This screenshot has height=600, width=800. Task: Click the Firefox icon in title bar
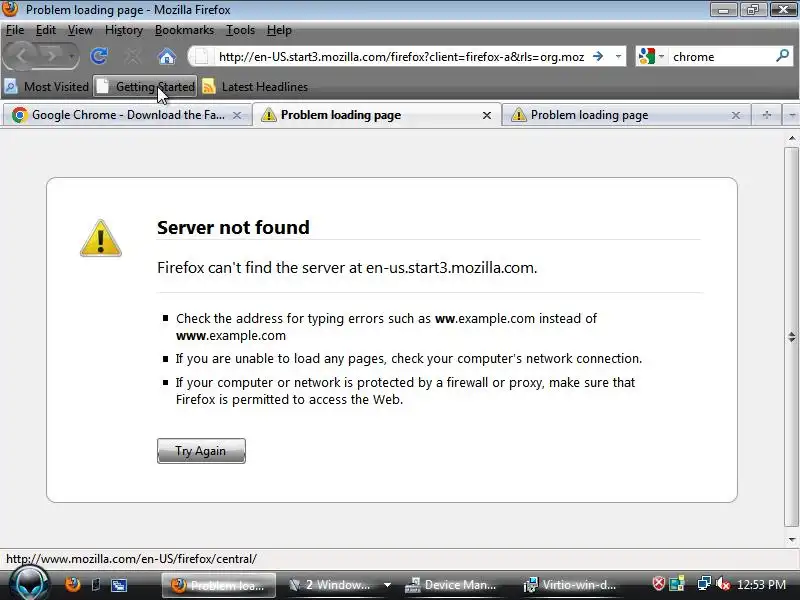(x=10, y=9)
